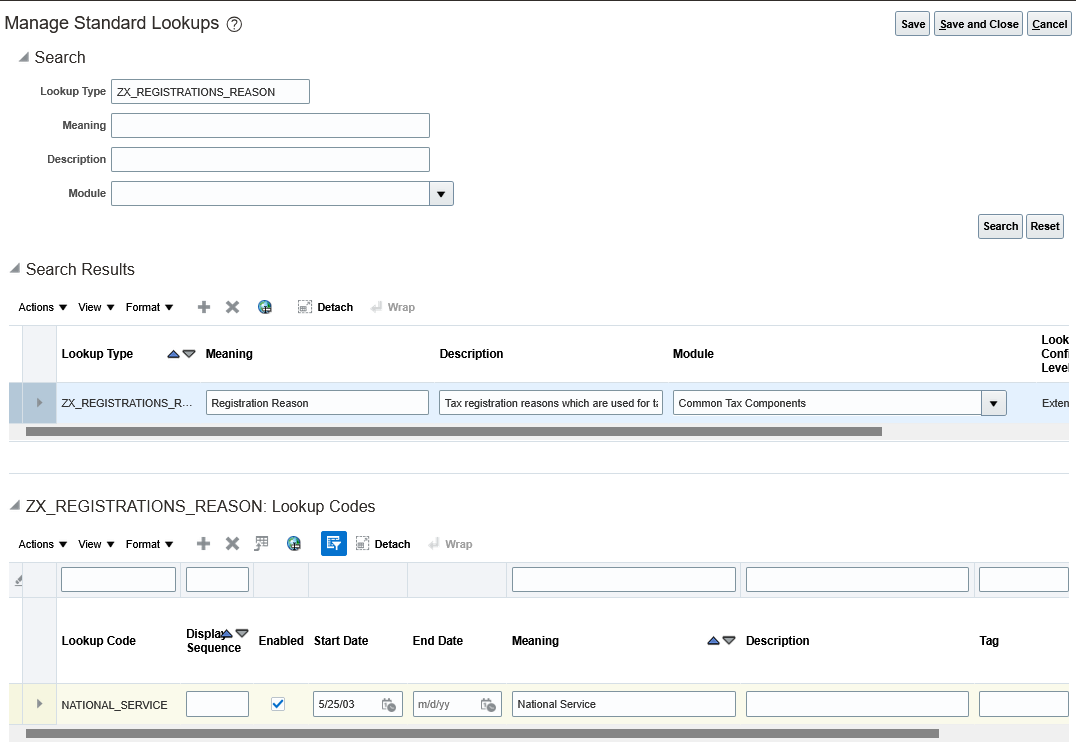Open the Module search dropdown
The image size is (1076, 742).
tap(441, 194)
